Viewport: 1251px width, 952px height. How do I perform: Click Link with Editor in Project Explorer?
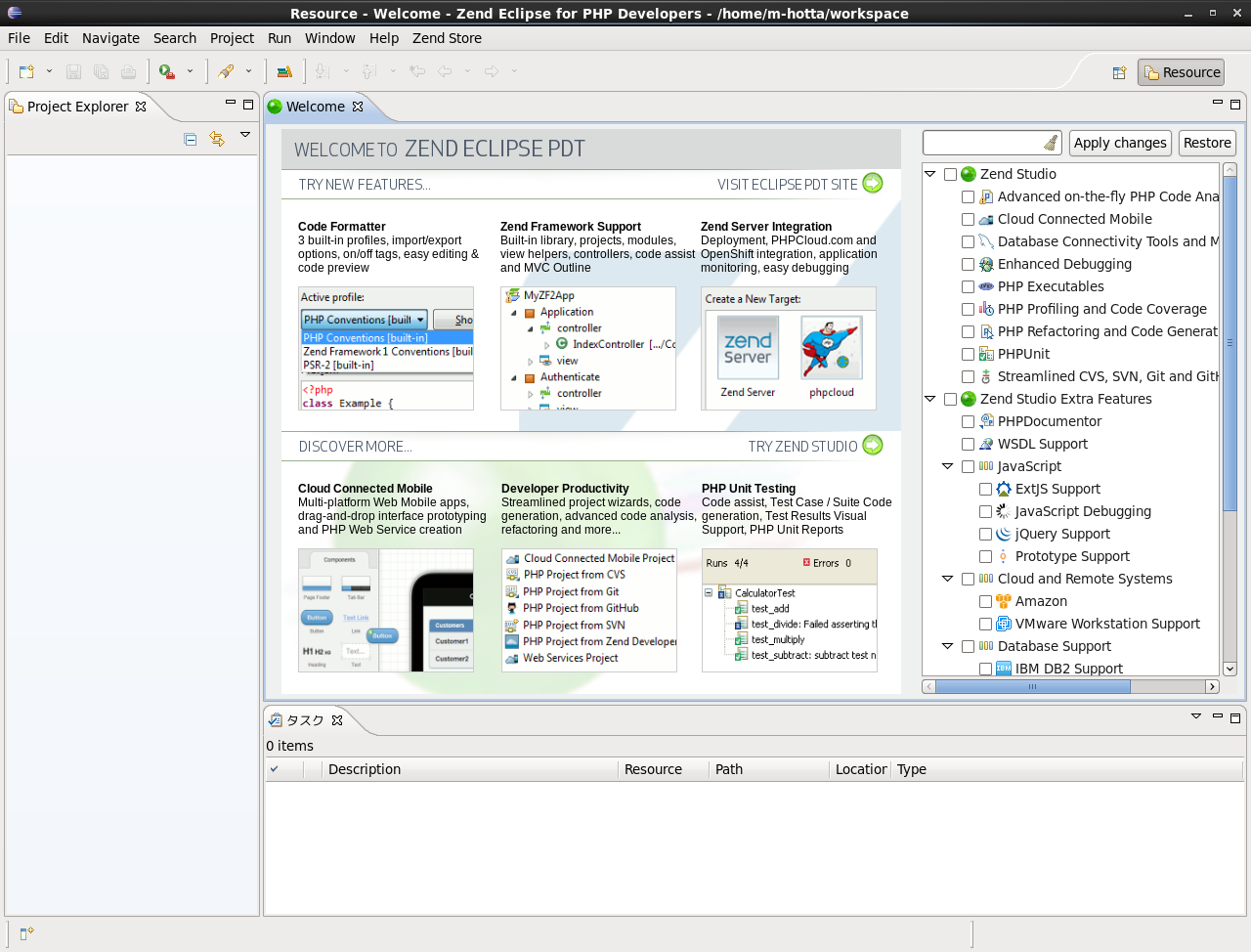click(217, 140)
